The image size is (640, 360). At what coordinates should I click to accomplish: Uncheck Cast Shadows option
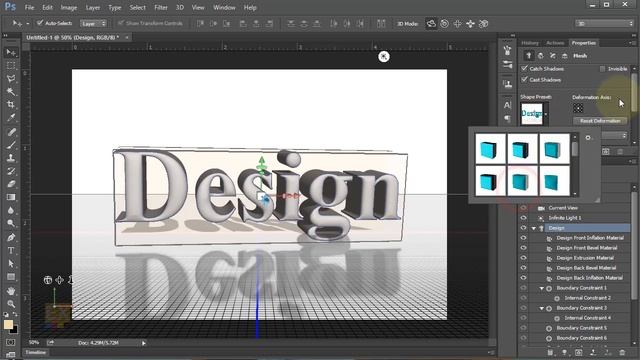point(524,79)
